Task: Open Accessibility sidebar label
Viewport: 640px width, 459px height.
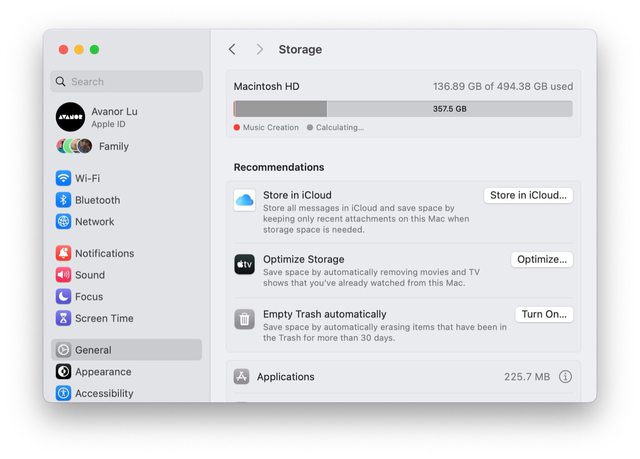Action: 104,393
